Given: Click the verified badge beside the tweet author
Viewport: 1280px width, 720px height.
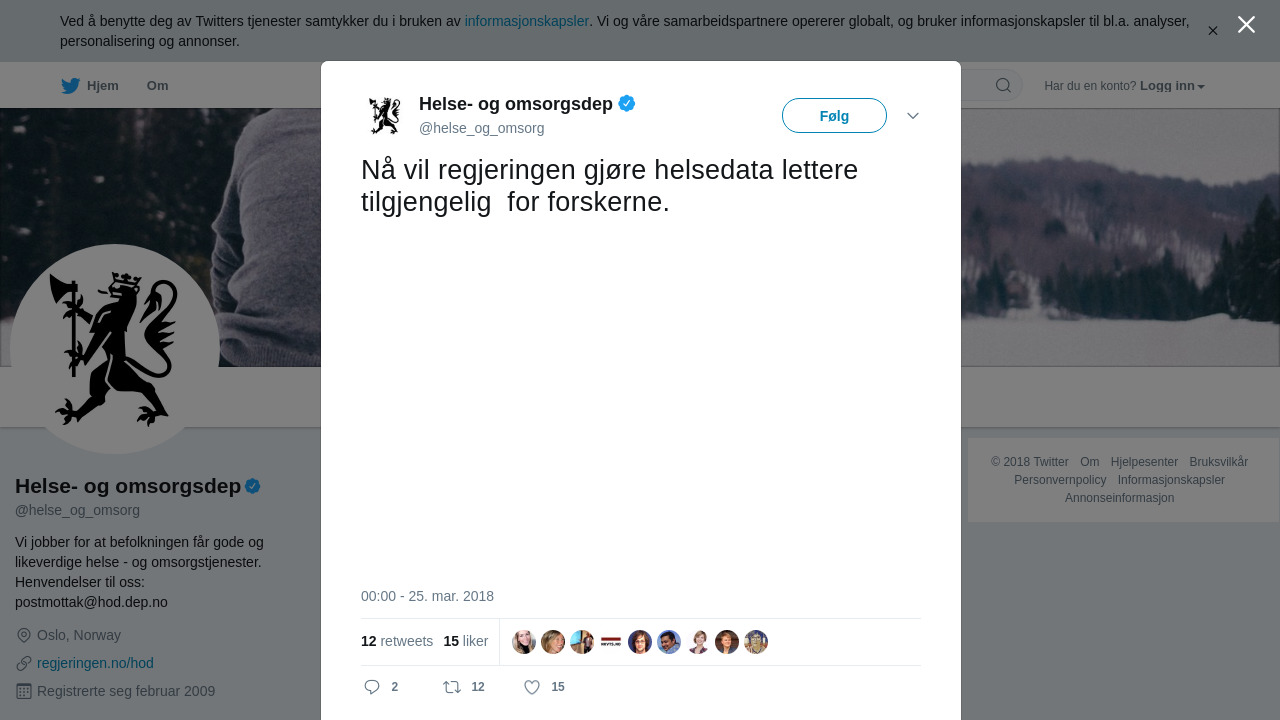Looking at the screenshot, I should coord(627,103).
